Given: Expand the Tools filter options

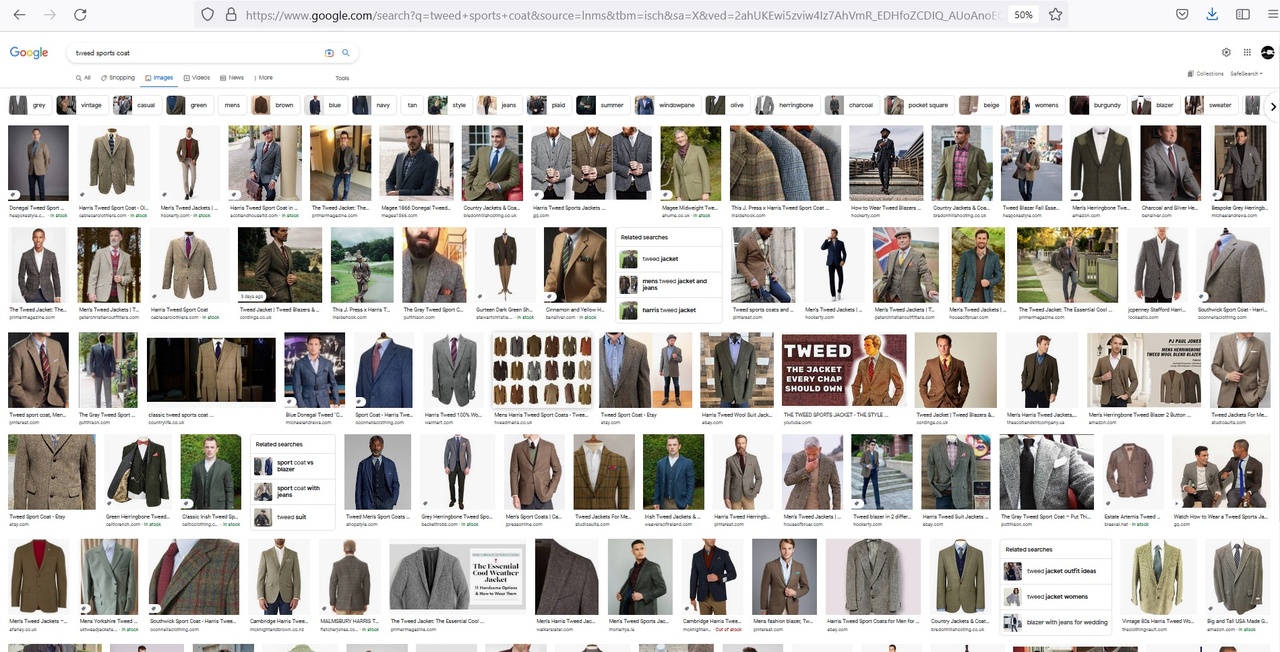Looking at the screenshot, I should coord(342,78).
